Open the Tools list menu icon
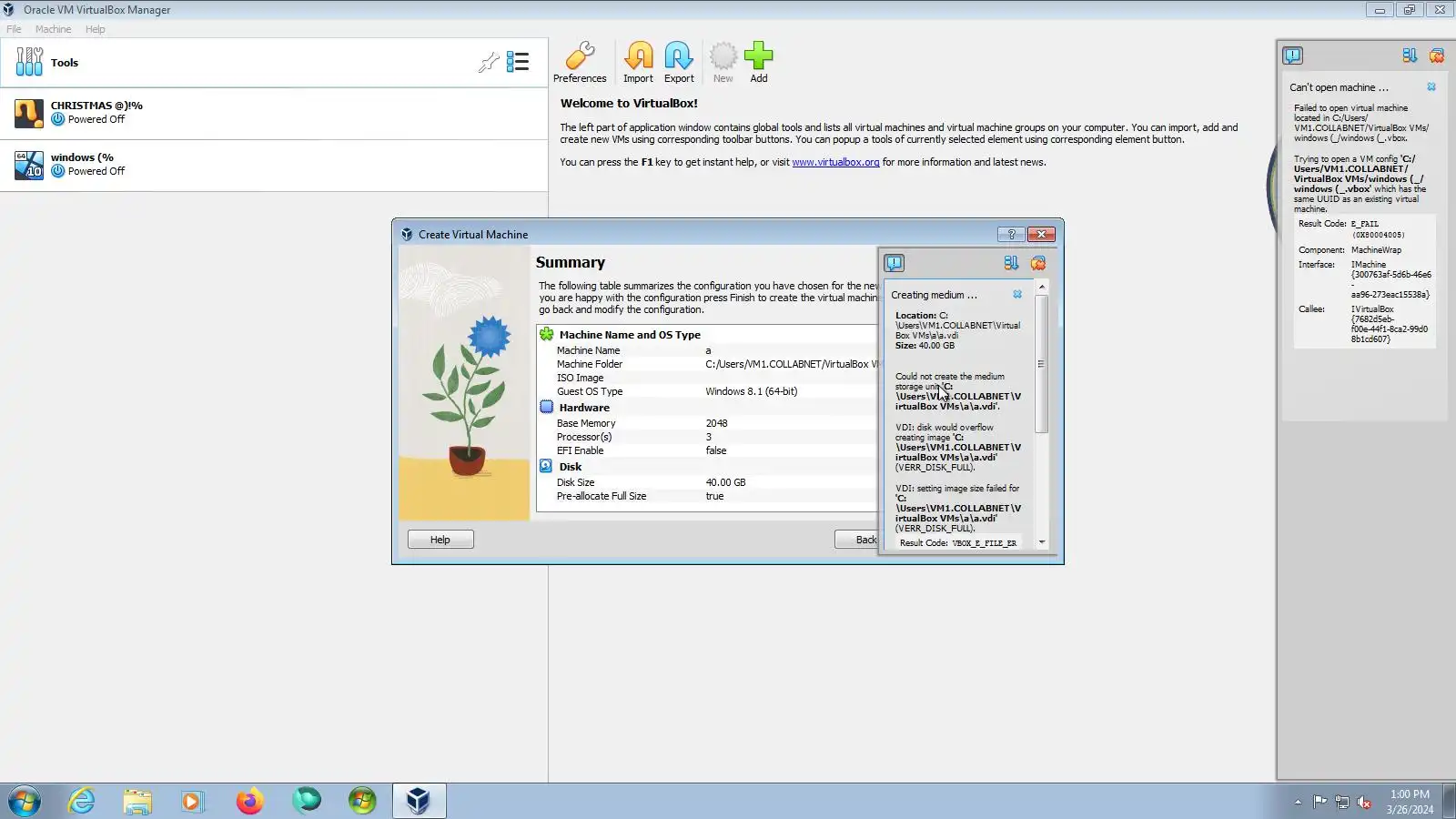The width and height of the screenshot is (1456, 819). coord(518,62)
